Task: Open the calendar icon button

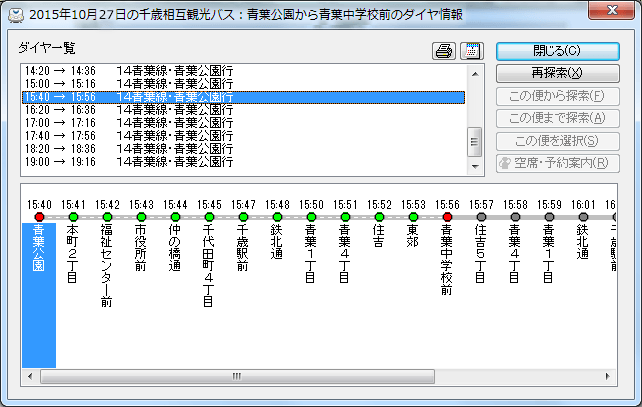Action: 470,51
